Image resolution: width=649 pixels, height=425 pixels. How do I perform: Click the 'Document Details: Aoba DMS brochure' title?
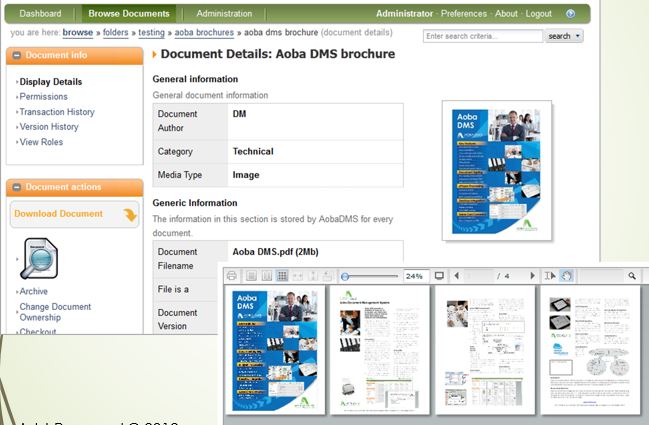277,54
